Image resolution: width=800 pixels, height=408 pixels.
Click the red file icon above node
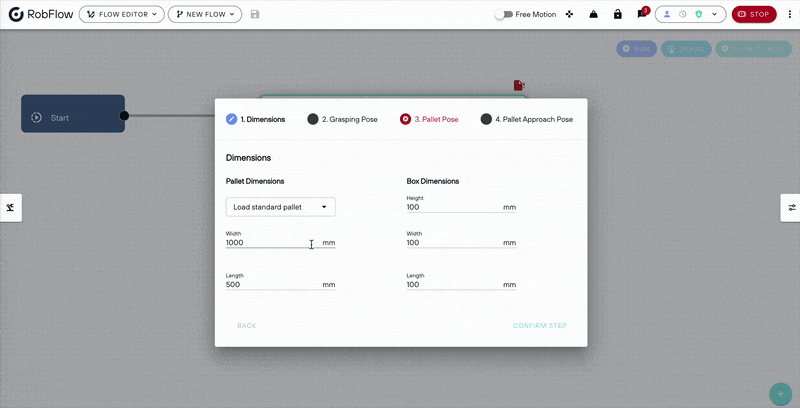[x=519, y=85]
